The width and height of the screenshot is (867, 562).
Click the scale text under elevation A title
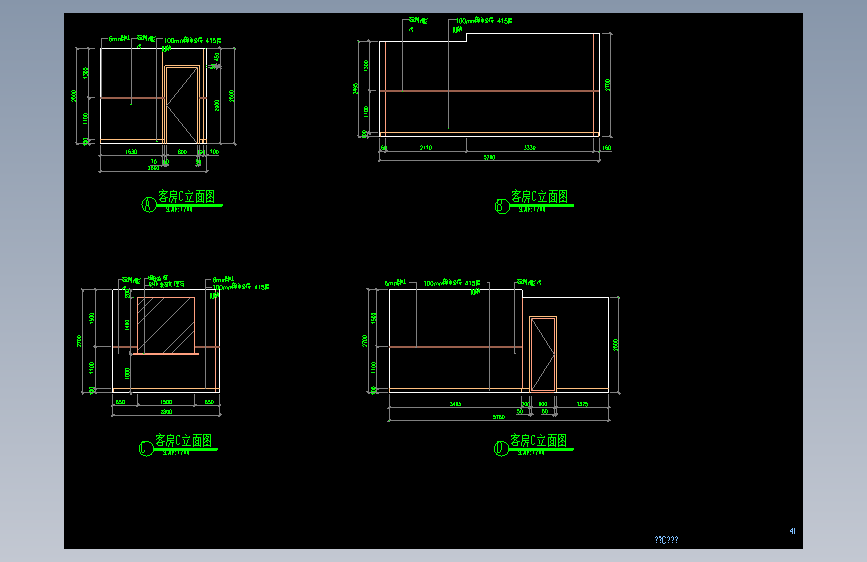pos(179,210)
